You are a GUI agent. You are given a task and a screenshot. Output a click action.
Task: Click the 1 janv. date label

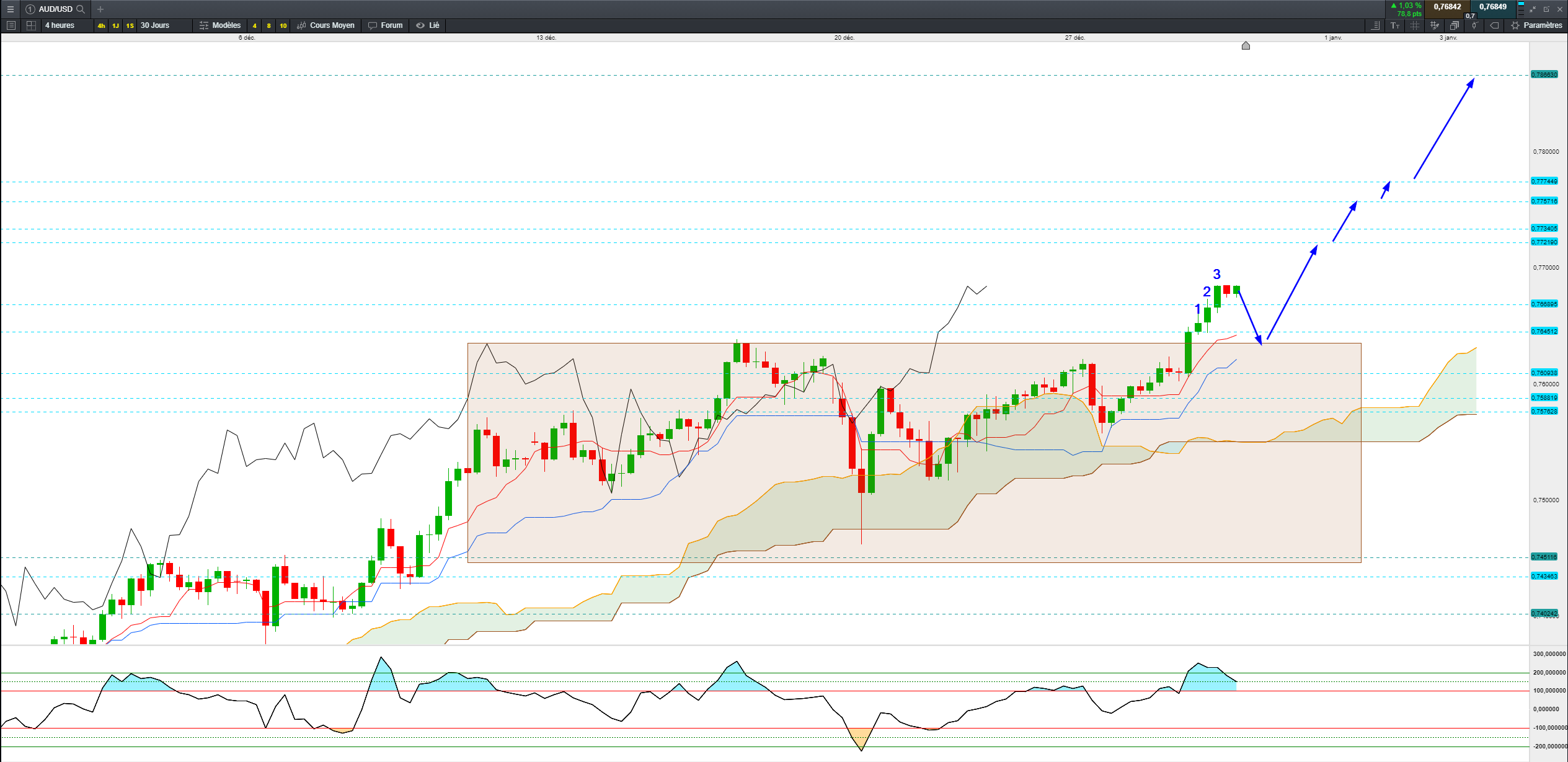click(1333, 38)
